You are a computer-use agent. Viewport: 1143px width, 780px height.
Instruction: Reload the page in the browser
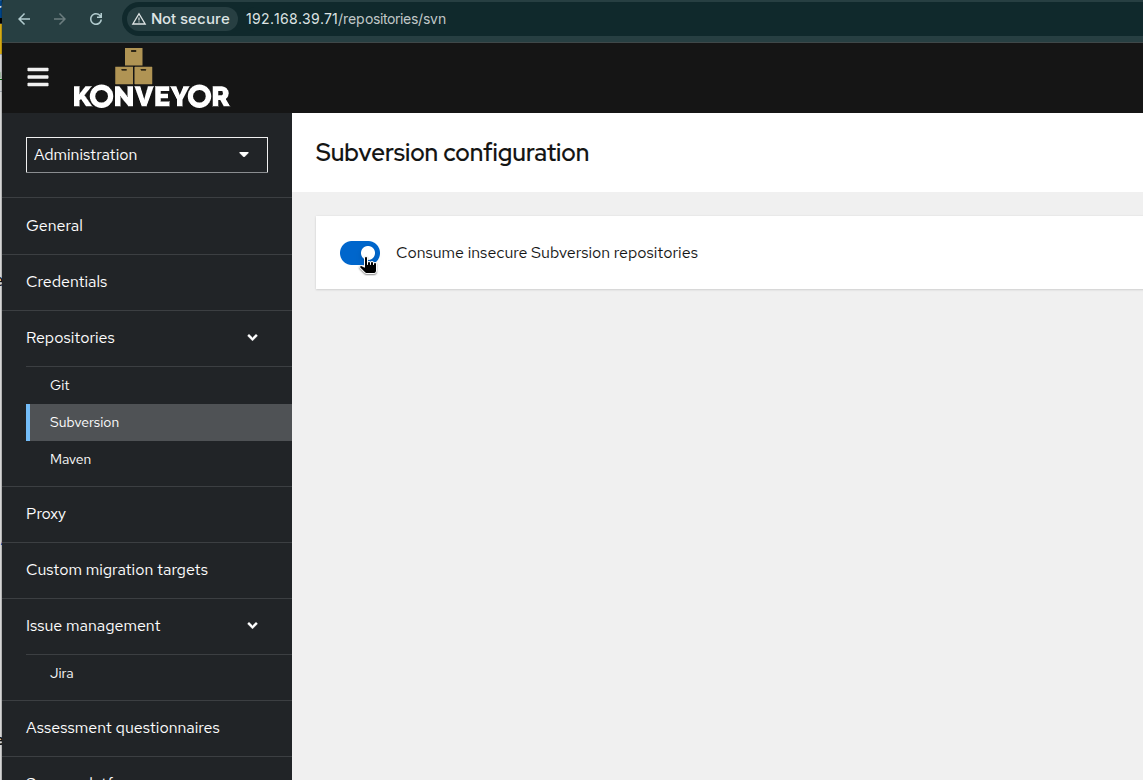click(96, 19)
